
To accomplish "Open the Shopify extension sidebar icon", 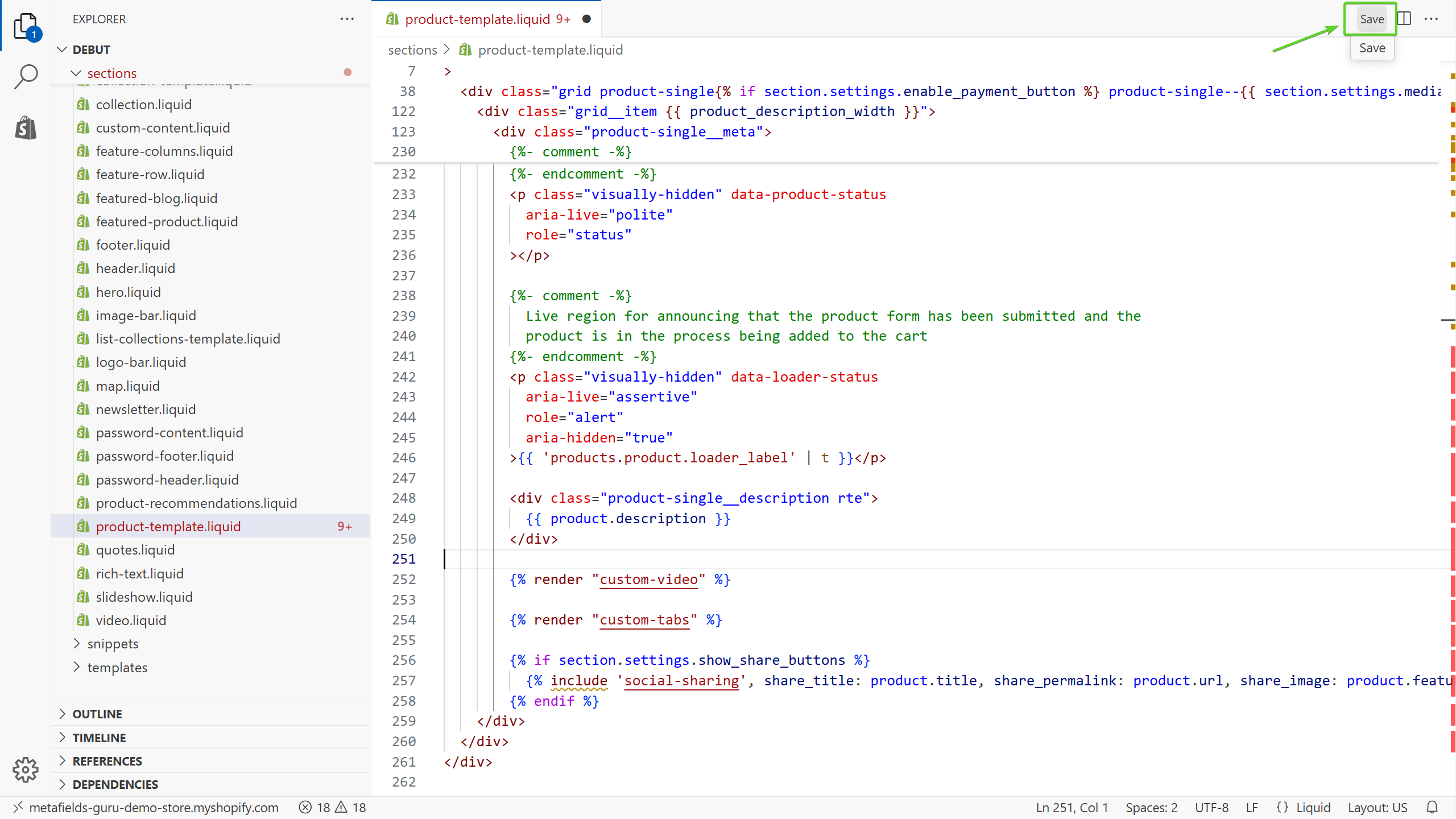I will point(26,128).
